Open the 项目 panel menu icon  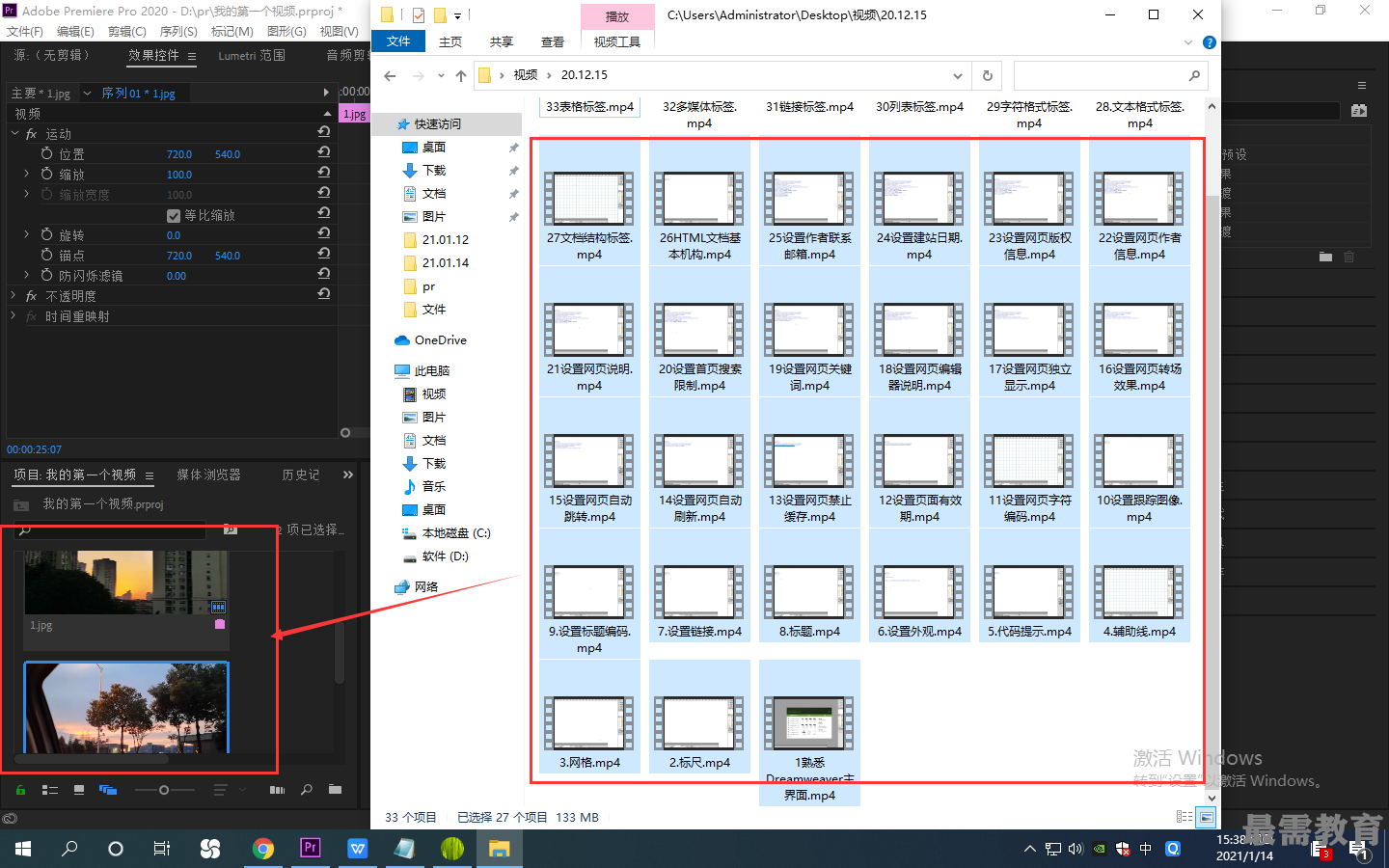coord(150,475)
